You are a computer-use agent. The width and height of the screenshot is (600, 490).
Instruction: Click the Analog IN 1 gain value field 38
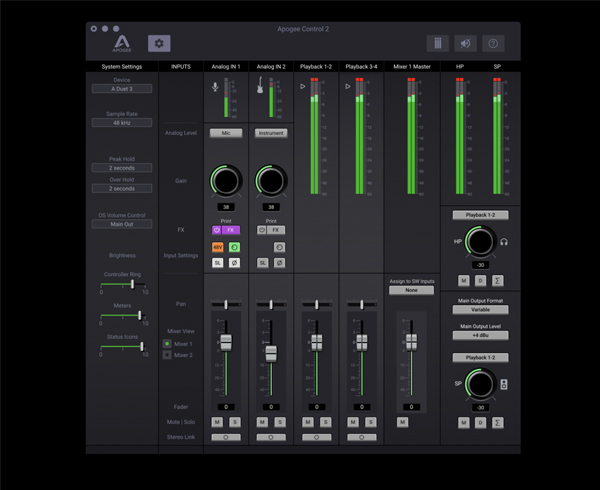click(x=226, y=207)
